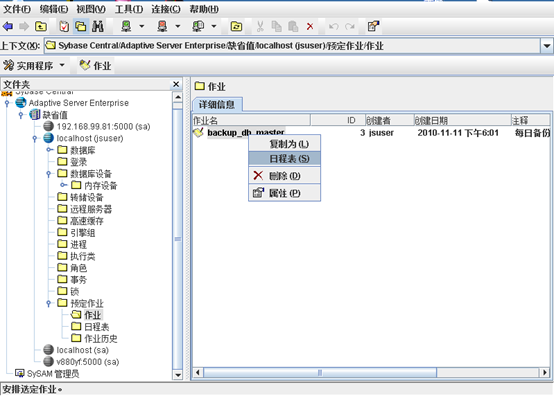554x396 pixels.
Task: Open the connection profiles dropdown arrow
Action: [214, 26]
